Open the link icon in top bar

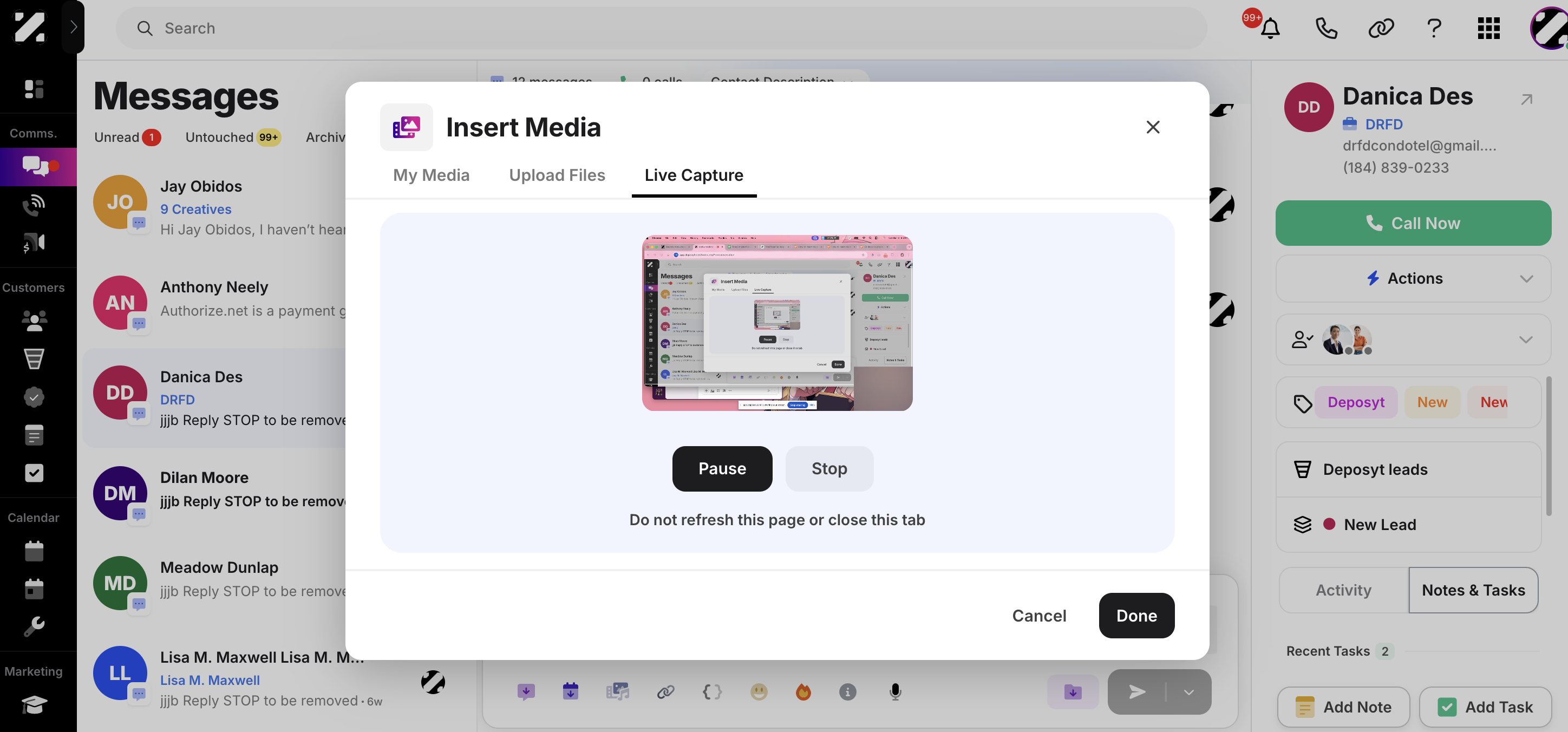point(1381,28)
